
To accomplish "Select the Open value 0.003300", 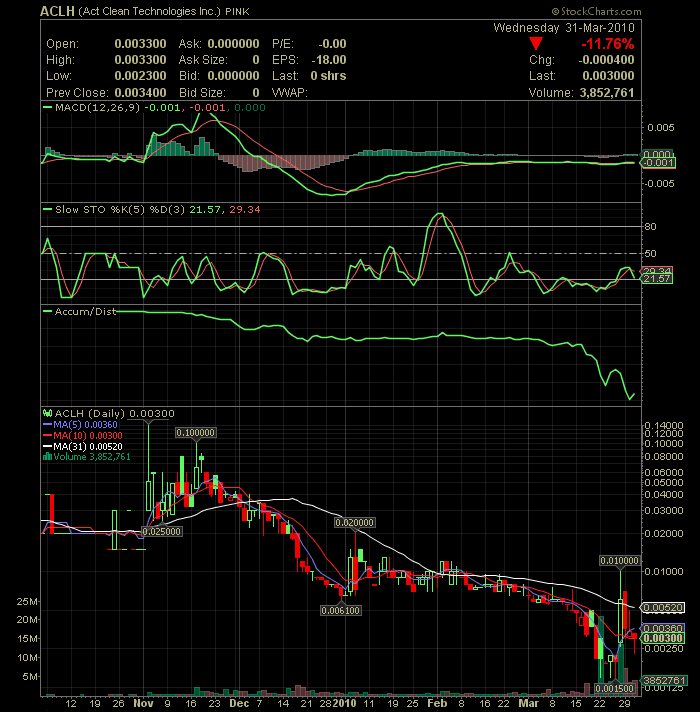I will tap(140, 44).
